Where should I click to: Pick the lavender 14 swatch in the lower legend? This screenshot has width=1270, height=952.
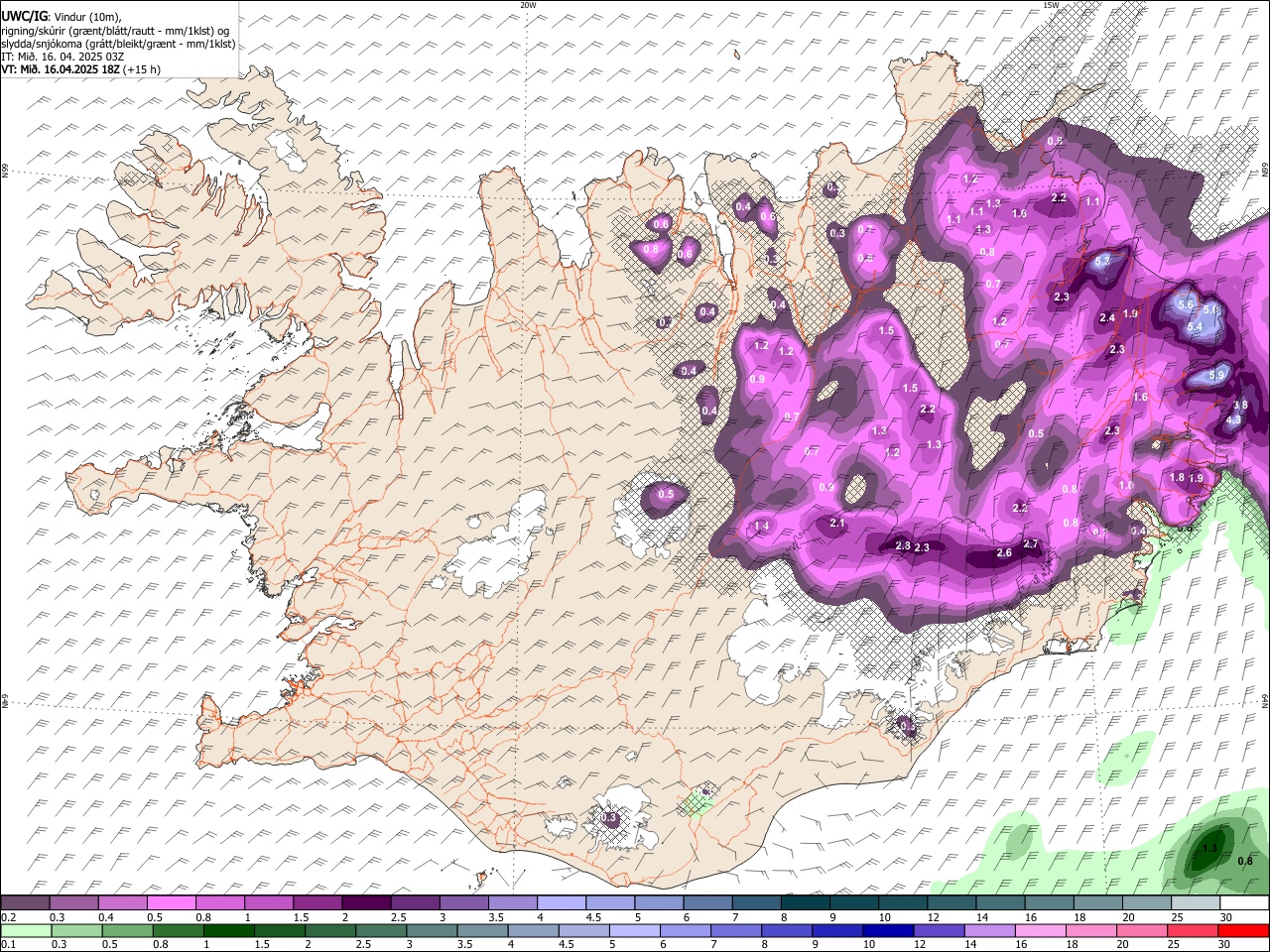[x=990, y=931]
